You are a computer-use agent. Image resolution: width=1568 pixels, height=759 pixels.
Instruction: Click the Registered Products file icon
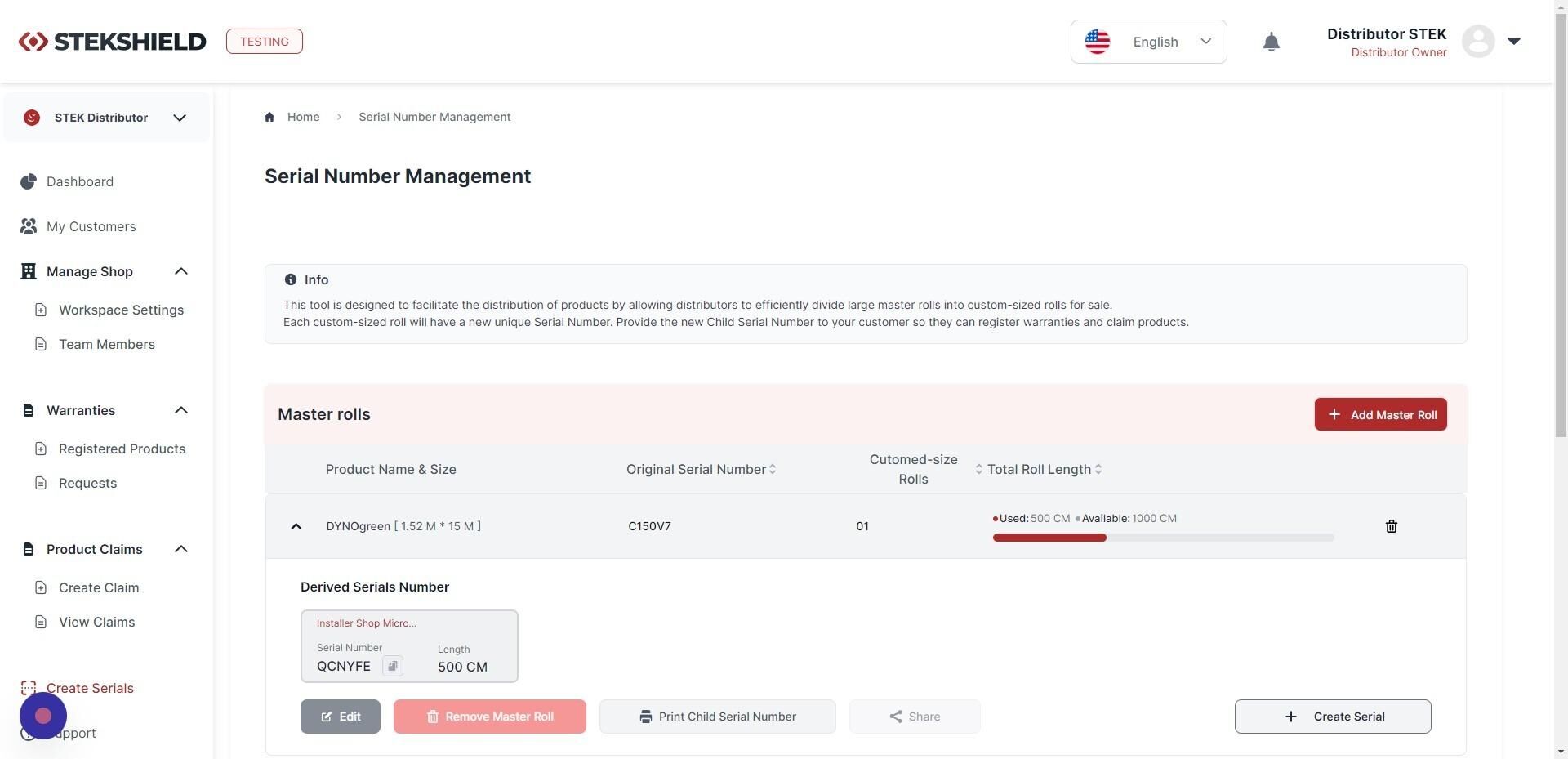click(41, 449)
